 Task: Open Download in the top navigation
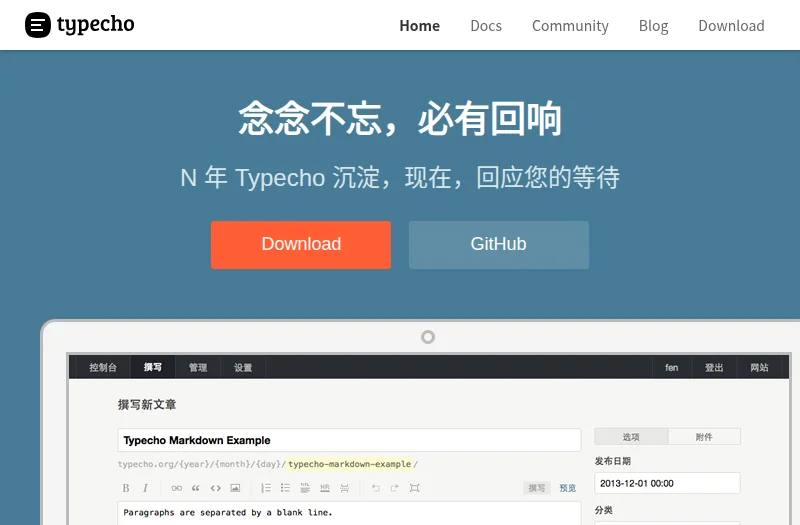pyautogui.click(x=731, y=26)
